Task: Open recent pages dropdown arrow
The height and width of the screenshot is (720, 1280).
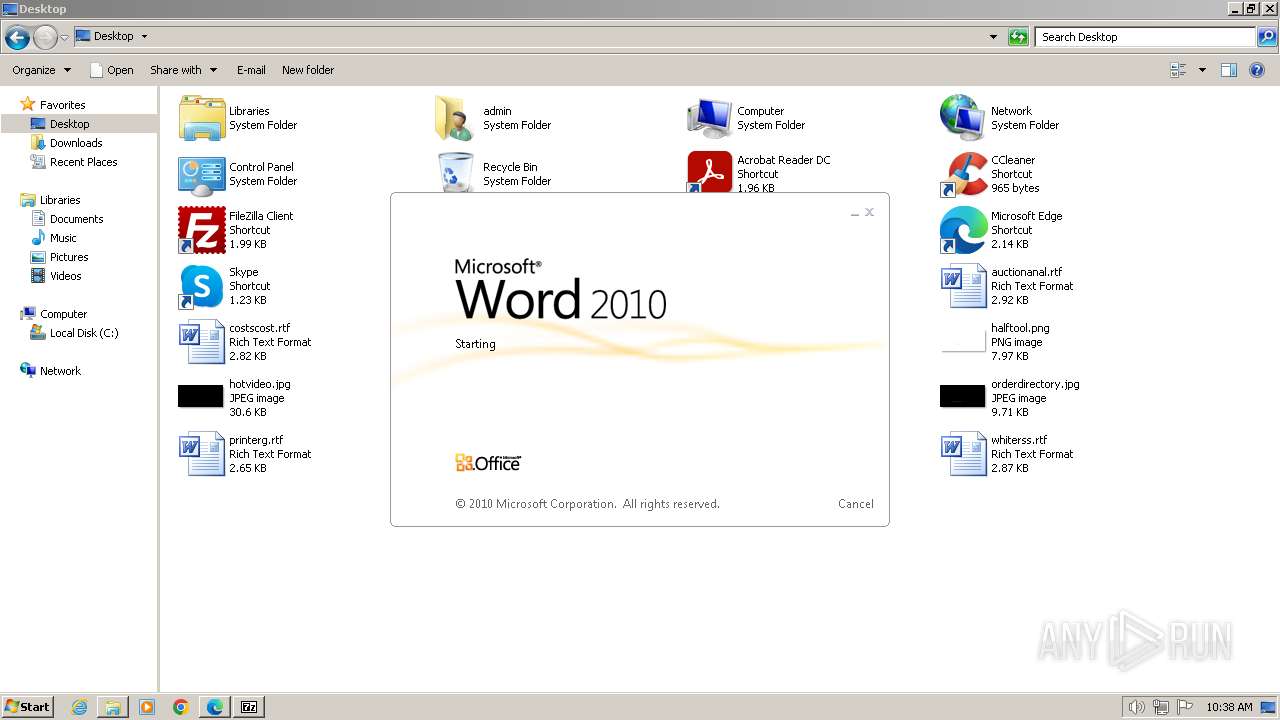Action: (65, 38)
